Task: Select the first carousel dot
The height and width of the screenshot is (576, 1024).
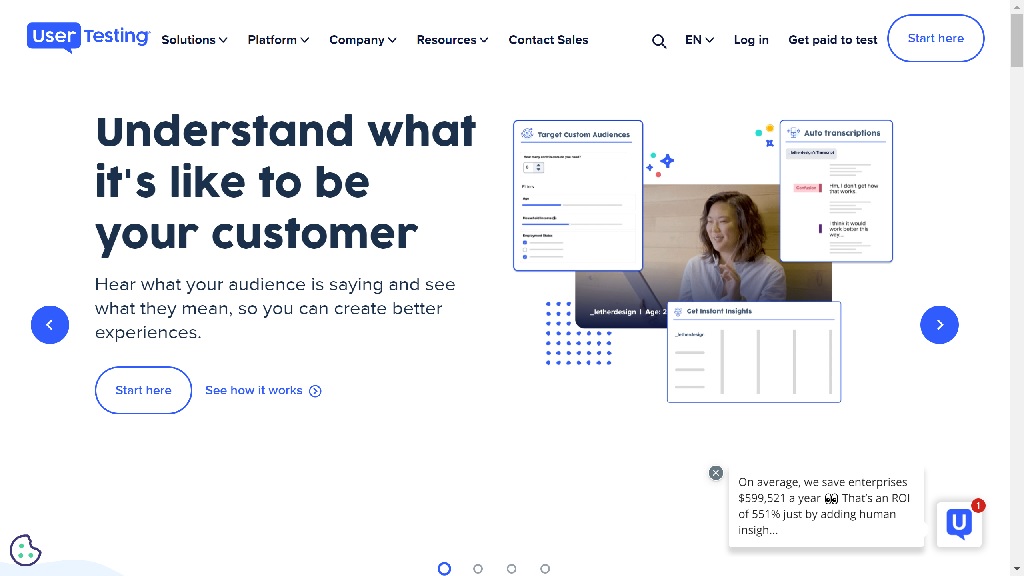Action: pos(444,569)
